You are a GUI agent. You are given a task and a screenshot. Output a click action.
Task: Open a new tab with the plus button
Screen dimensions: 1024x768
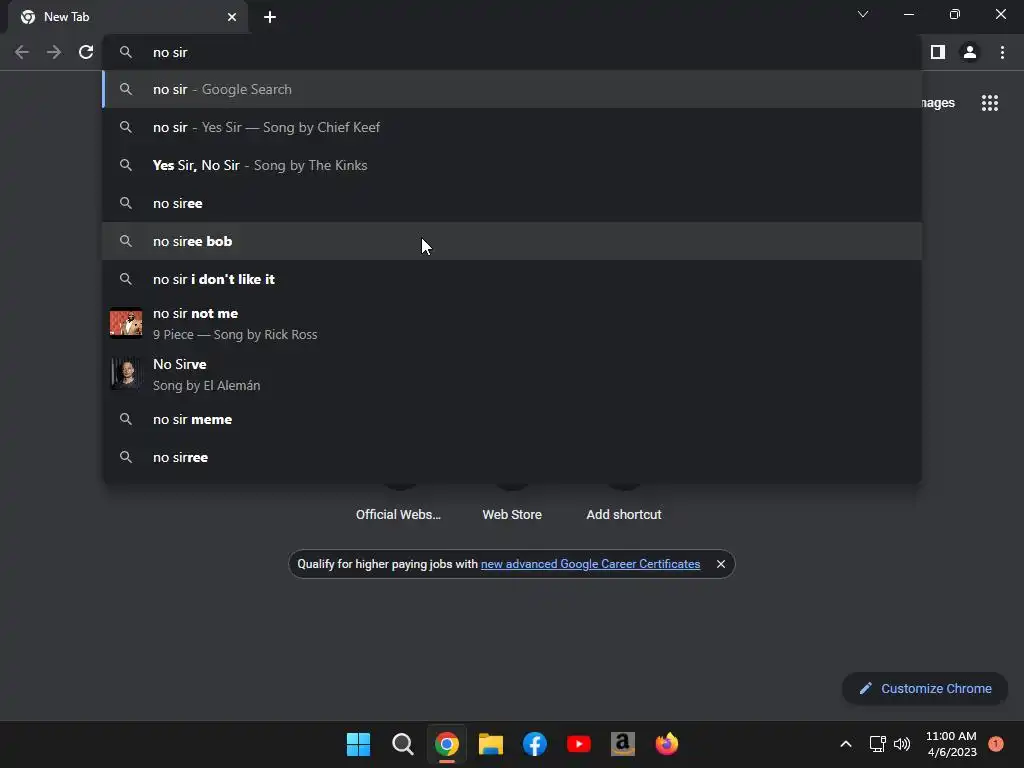tap(270, 17)
